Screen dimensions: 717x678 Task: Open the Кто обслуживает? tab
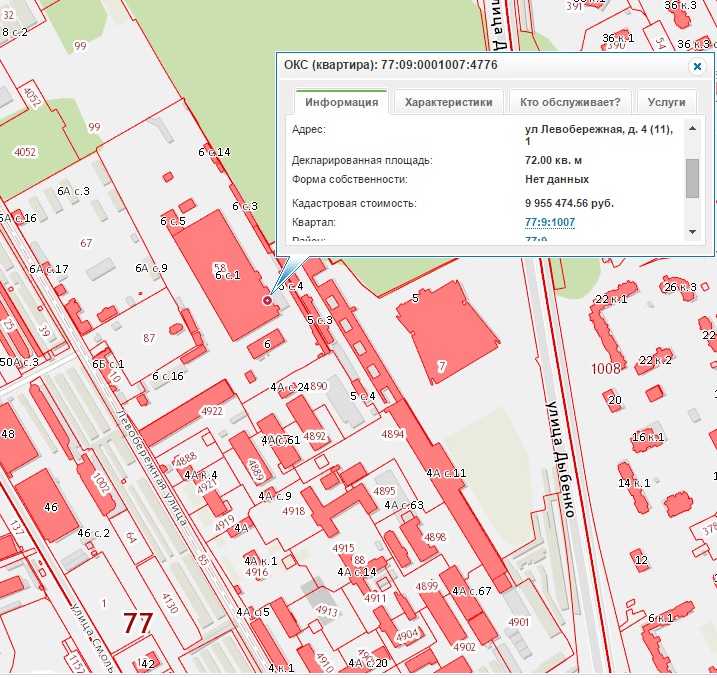[x=570, y=102]
